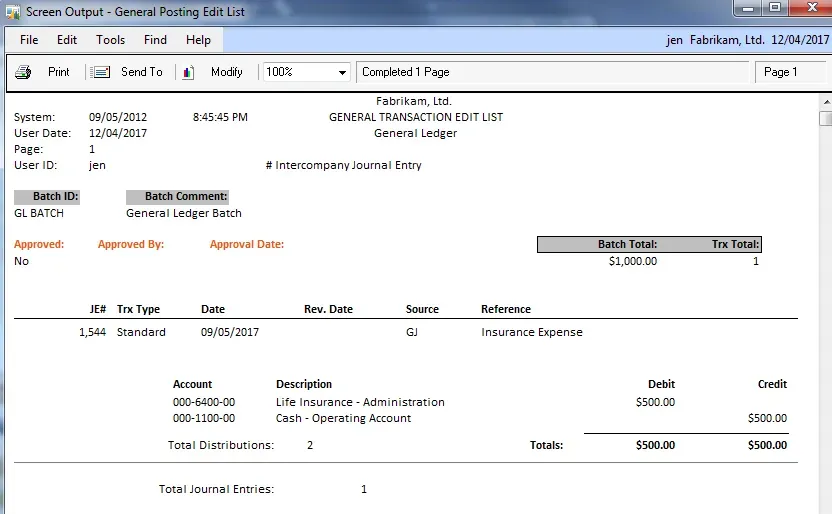
Task: Click inside the 100% zoom field
Action: (x=296, y=73)
